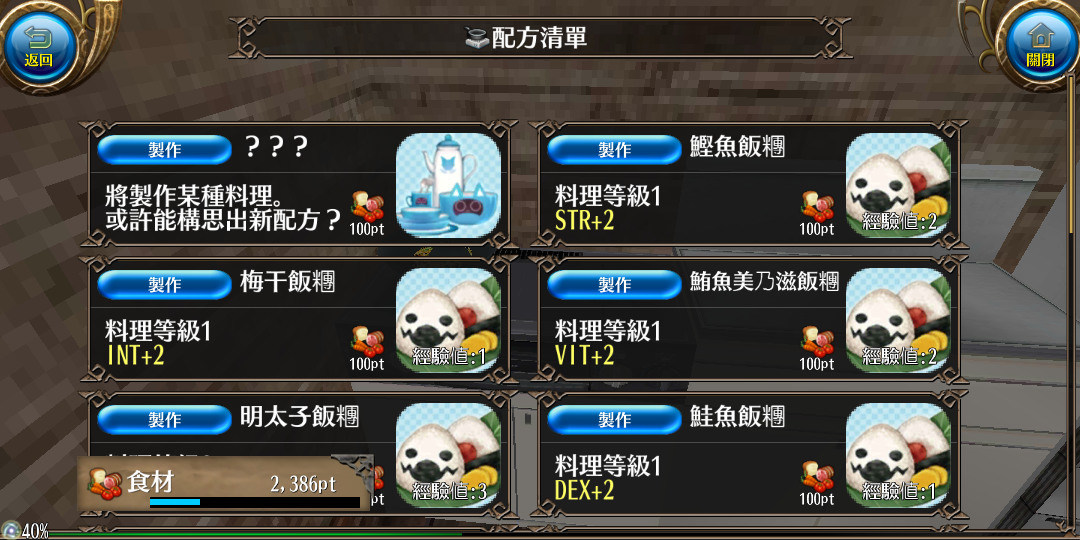Click the 關閉 home button
Viewport: 1080px width, 540px height.
1040,46
